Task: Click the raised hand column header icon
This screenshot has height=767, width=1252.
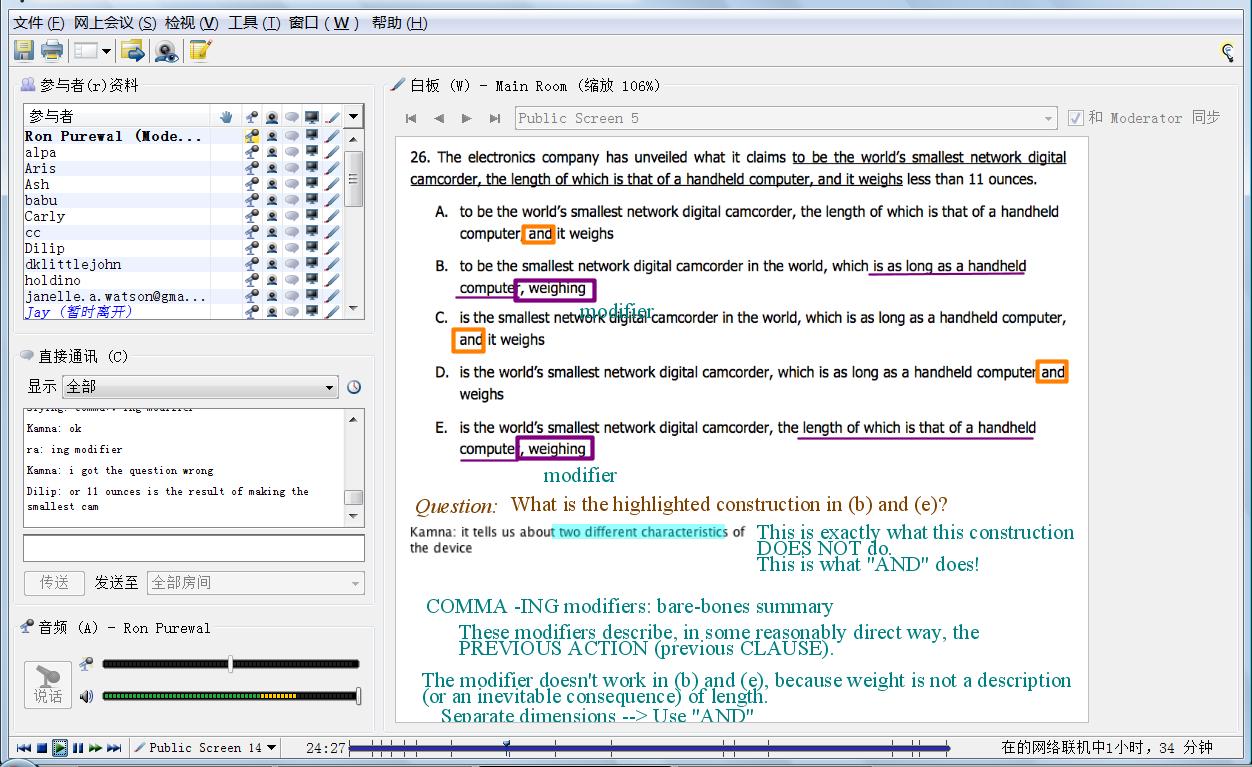Action: click(x=227, y=117)
